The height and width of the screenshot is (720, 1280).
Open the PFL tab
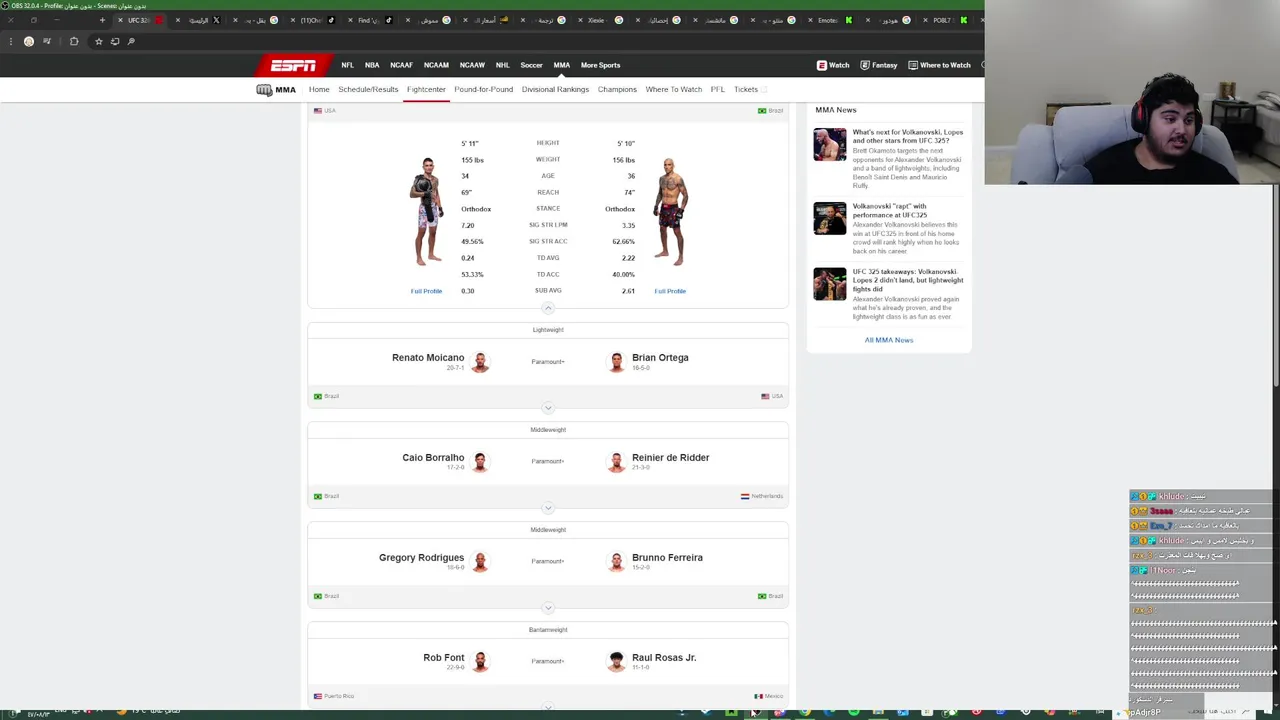(x=717, y=90)
